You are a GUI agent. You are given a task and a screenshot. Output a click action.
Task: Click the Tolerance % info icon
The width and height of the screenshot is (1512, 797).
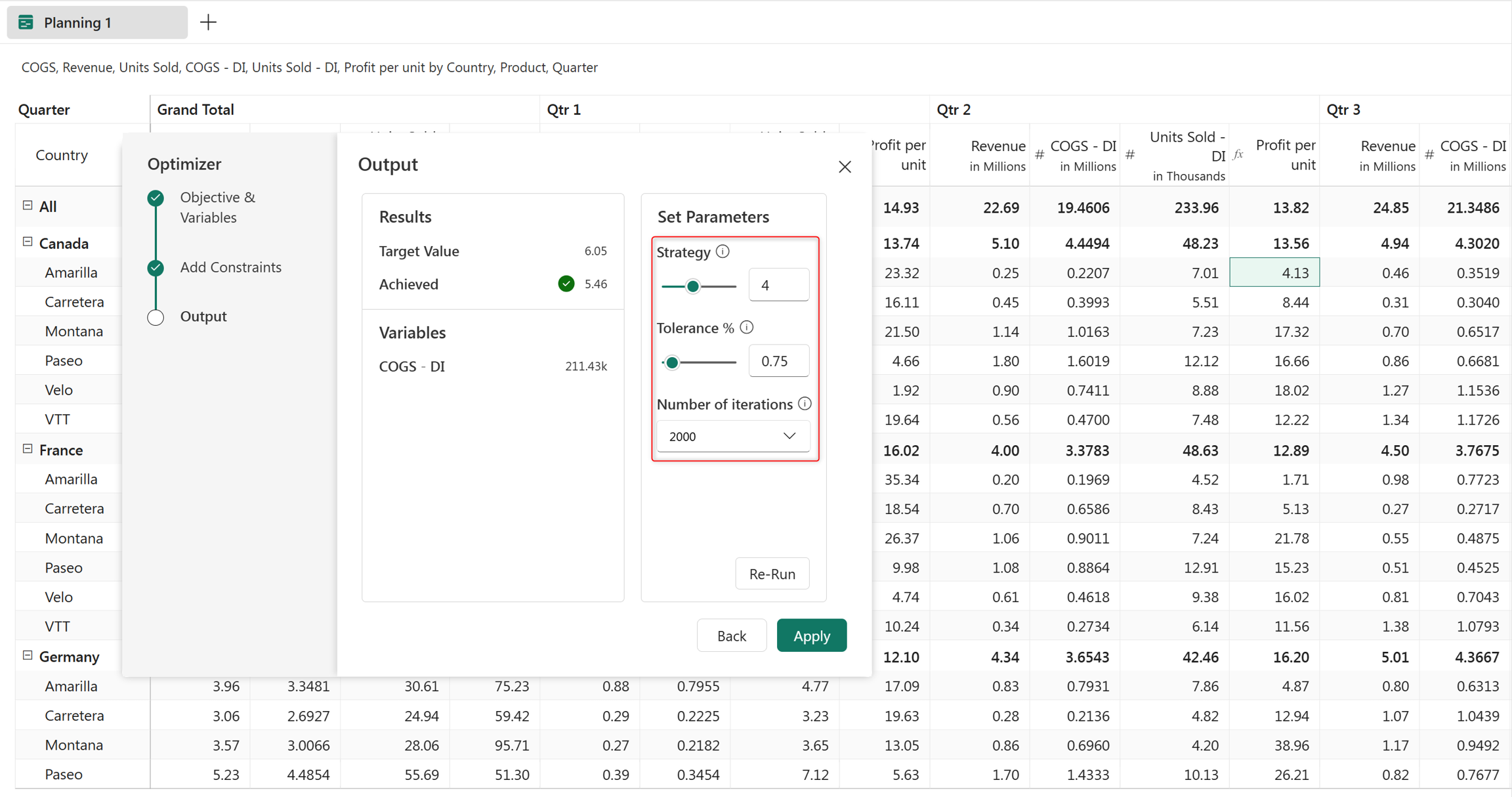(747, 328)
